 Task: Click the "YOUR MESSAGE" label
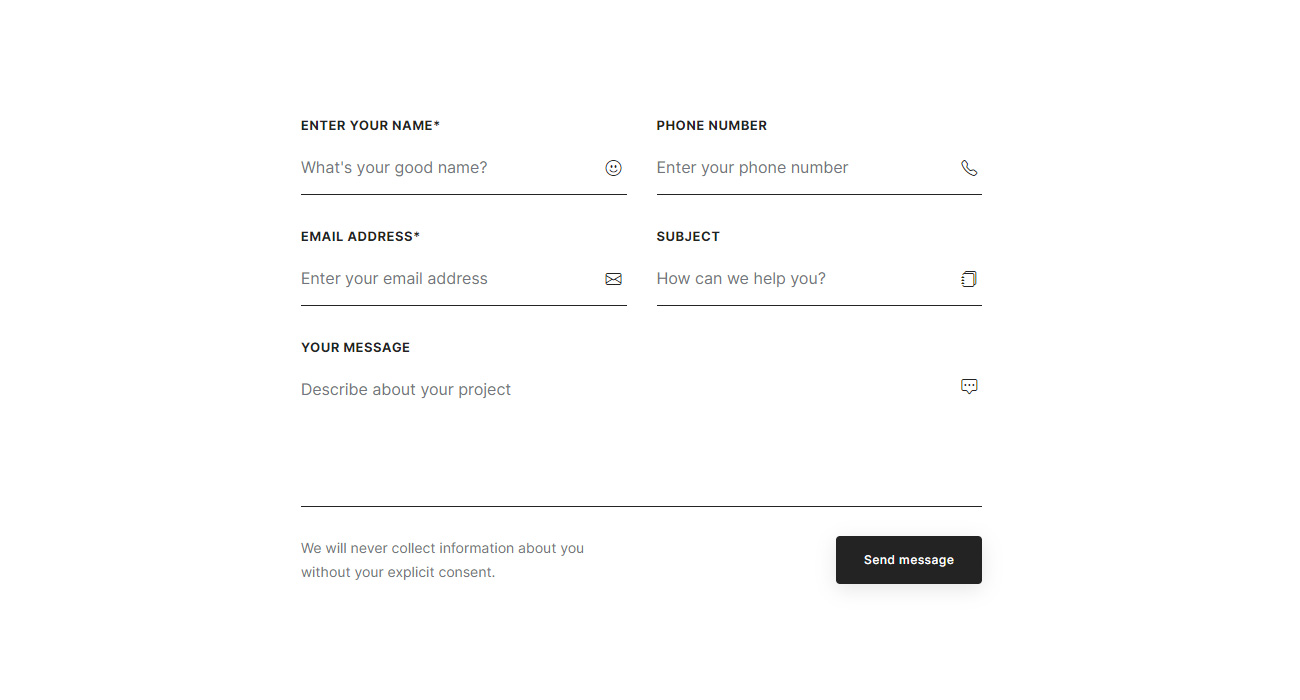[355, 348]
